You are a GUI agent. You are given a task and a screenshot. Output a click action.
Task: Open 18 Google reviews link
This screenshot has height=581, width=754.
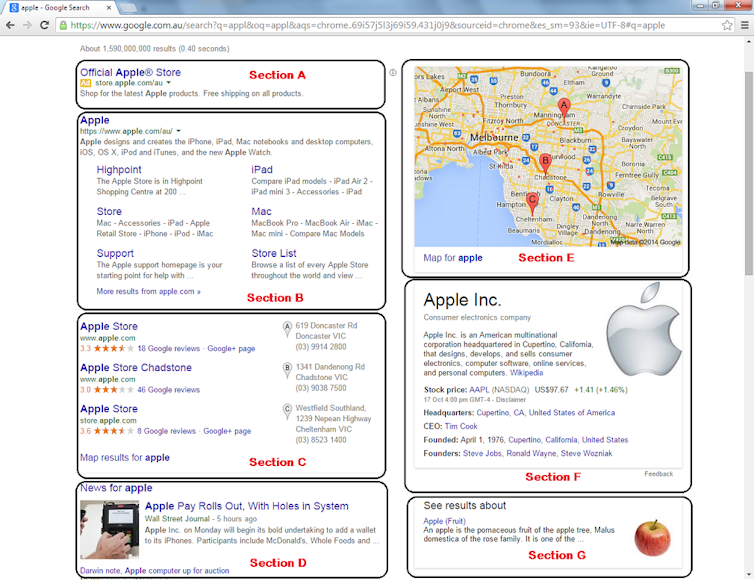pos(168,349)
